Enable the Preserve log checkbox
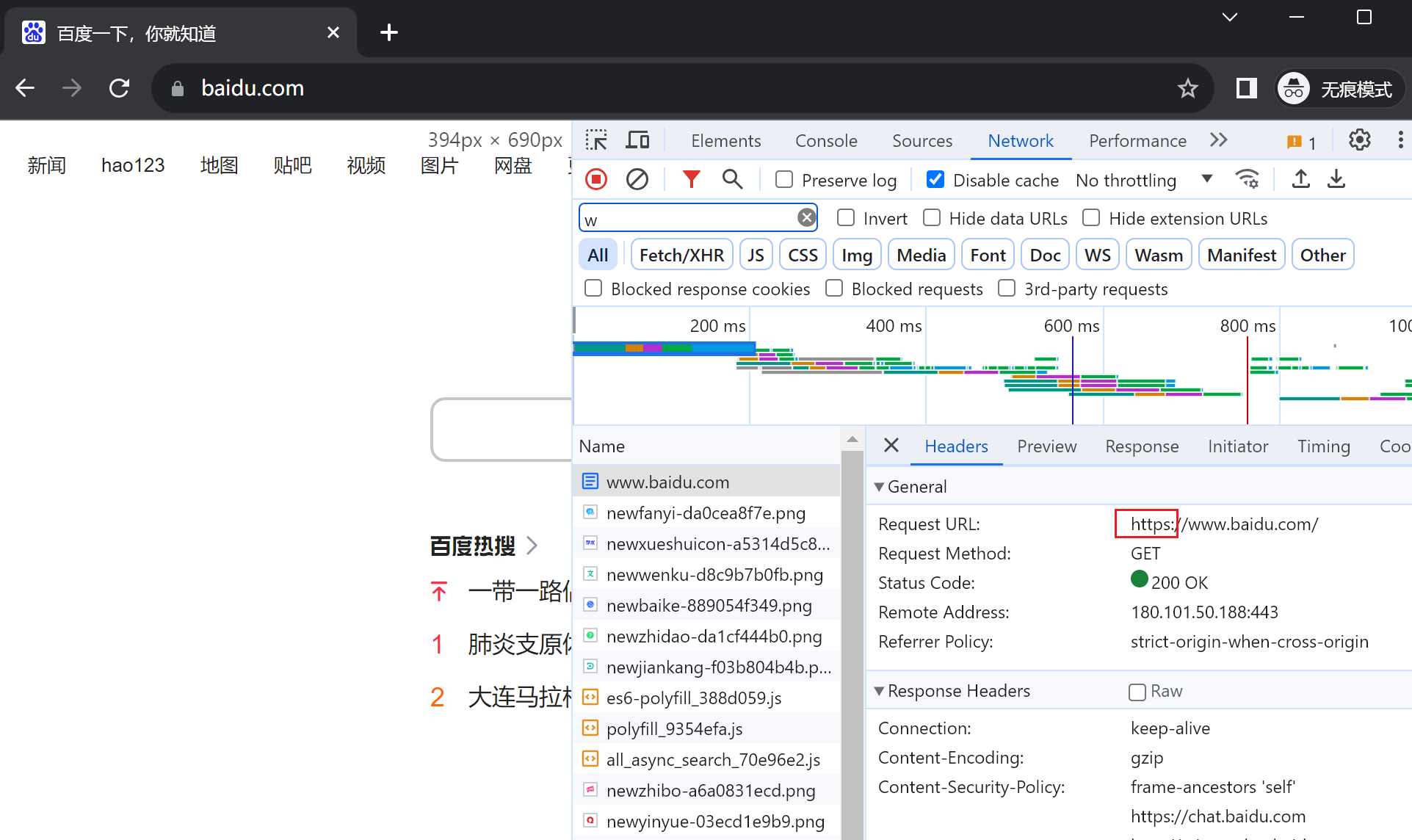 coord(784,180)
